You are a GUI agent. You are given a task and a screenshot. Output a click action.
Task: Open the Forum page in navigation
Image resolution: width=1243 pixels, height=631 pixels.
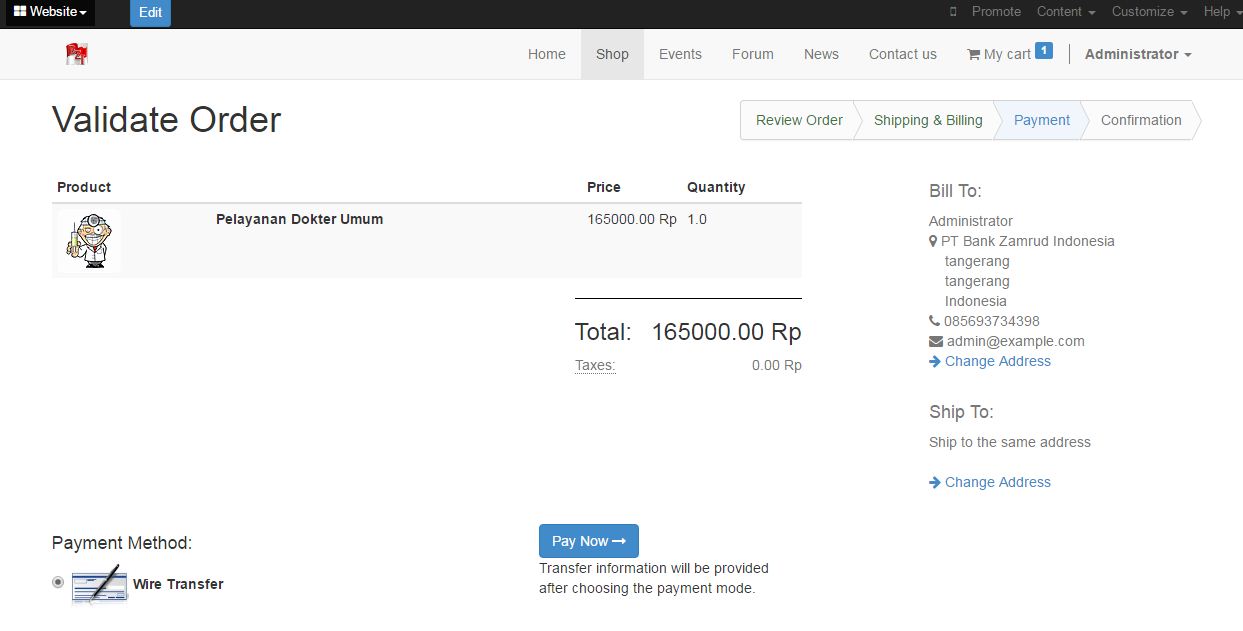click(x=752, y=55)
